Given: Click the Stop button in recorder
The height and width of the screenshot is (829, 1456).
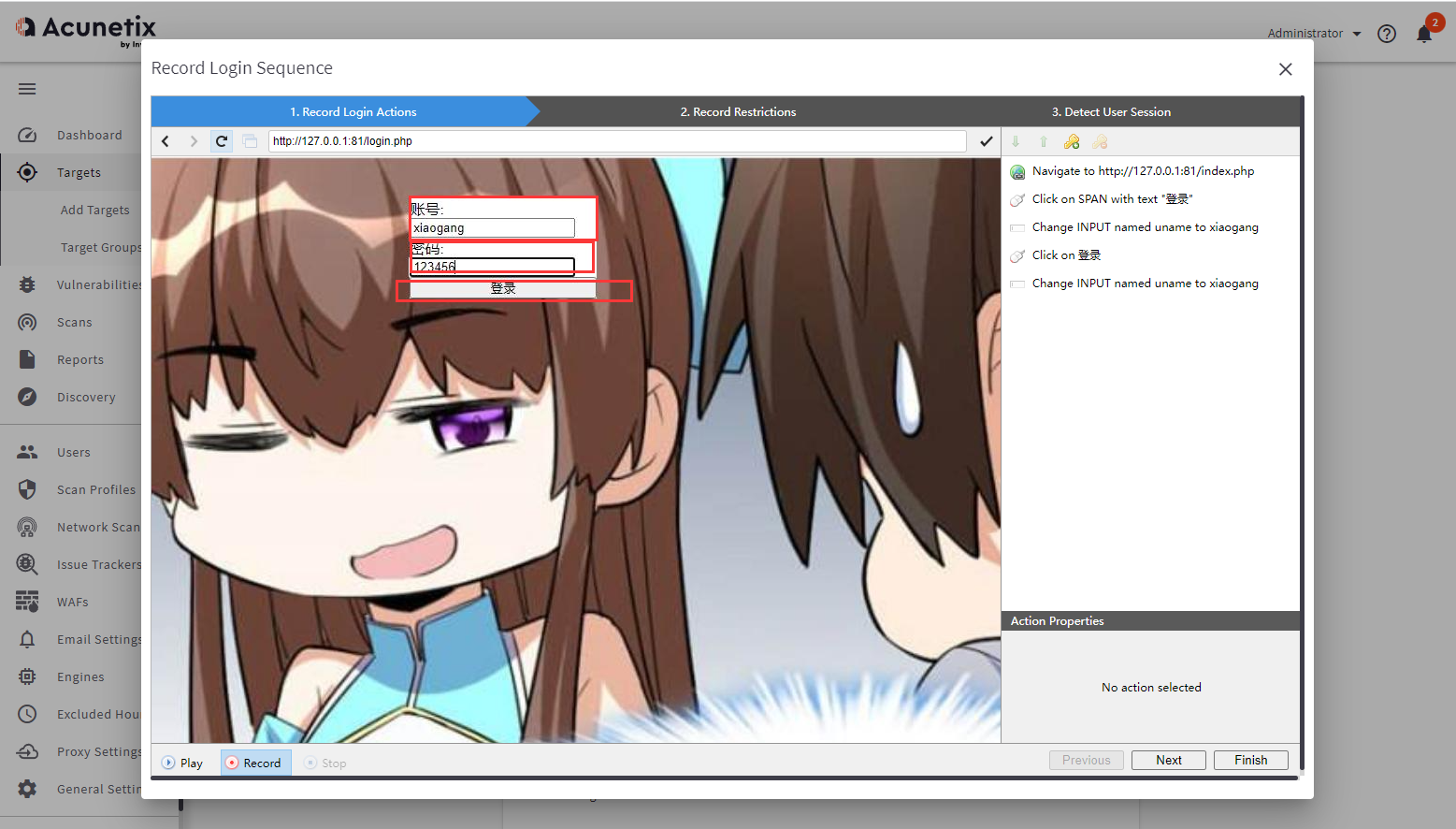Looking at the screenshot, I should pos(324,763).
